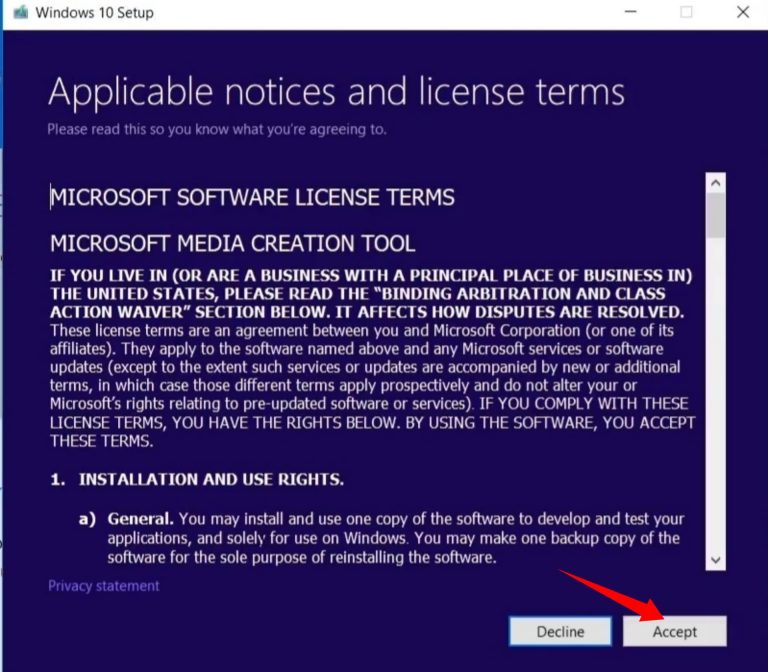Click the 'MICROSOFT SOFTWARE LICENSE TERMS' heading
This screenshot has width=768, height=672.
pos(252,197)
